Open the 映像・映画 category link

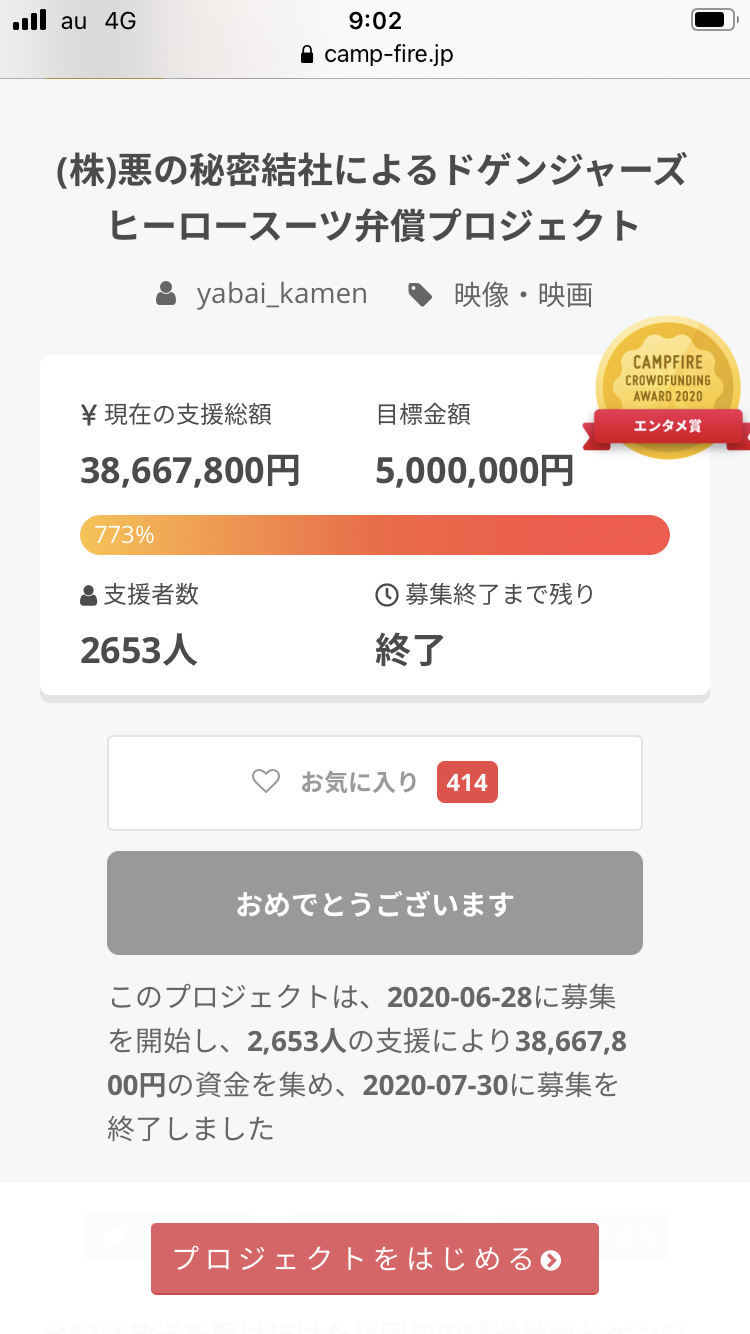click(x=523, y=294)
